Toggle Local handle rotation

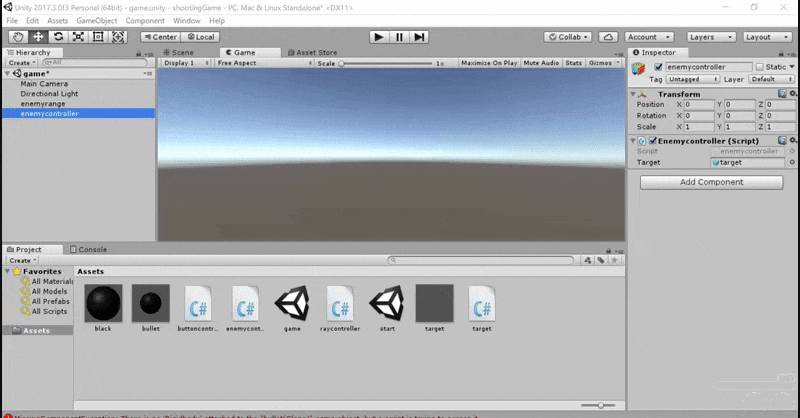click(x=201, y=37)
